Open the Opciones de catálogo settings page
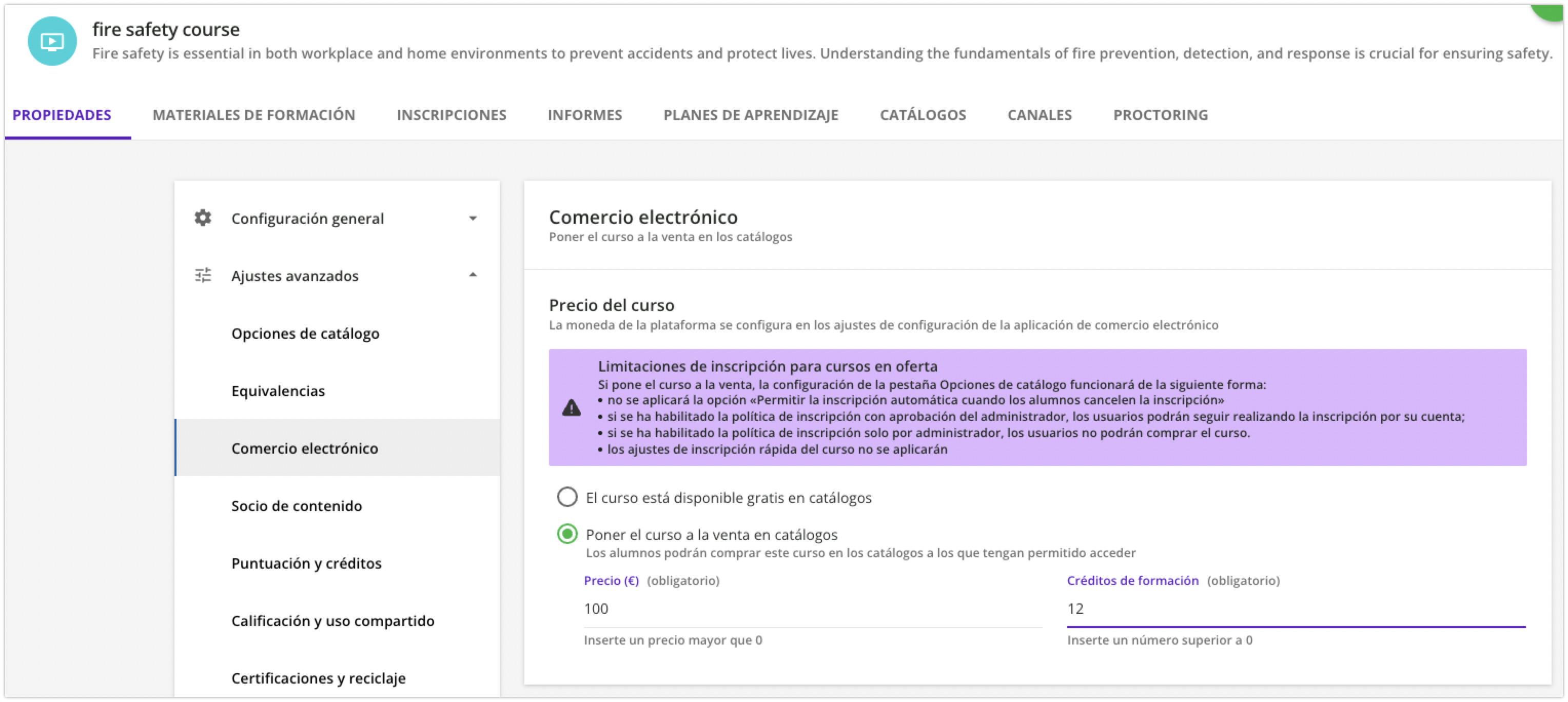The image size is (1568, 702). click(x=305, y=334)
